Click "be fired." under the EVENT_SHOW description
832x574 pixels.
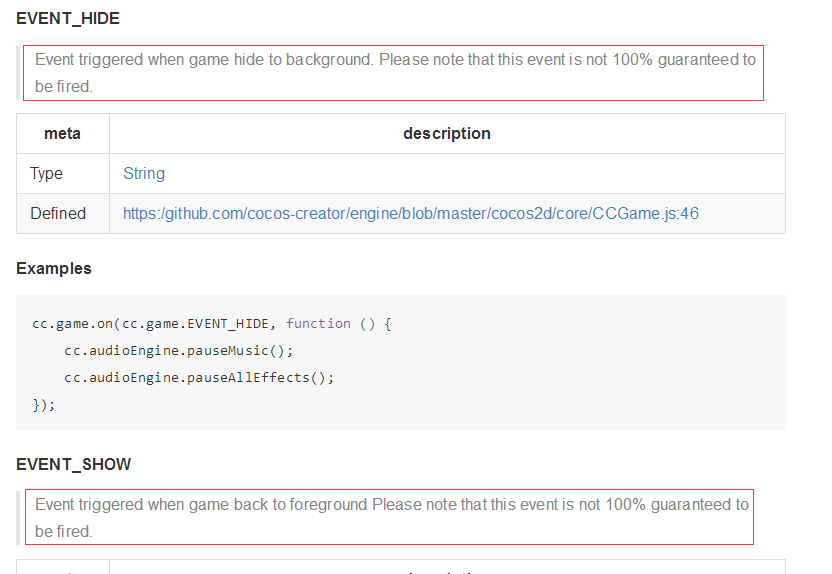point(63,531)
